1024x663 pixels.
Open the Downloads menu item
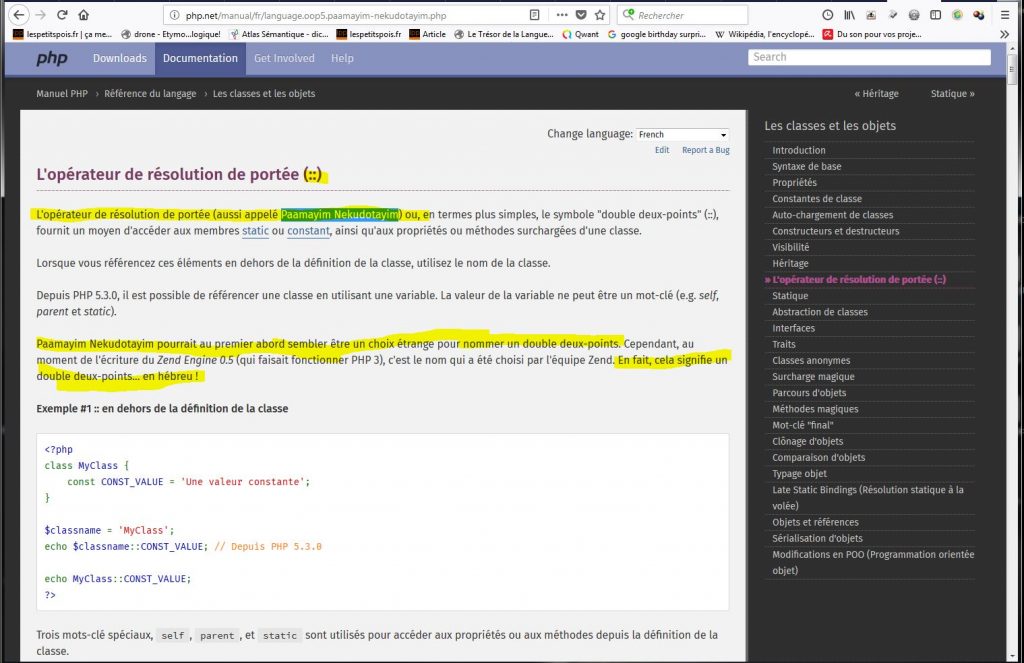pos(120,58)
